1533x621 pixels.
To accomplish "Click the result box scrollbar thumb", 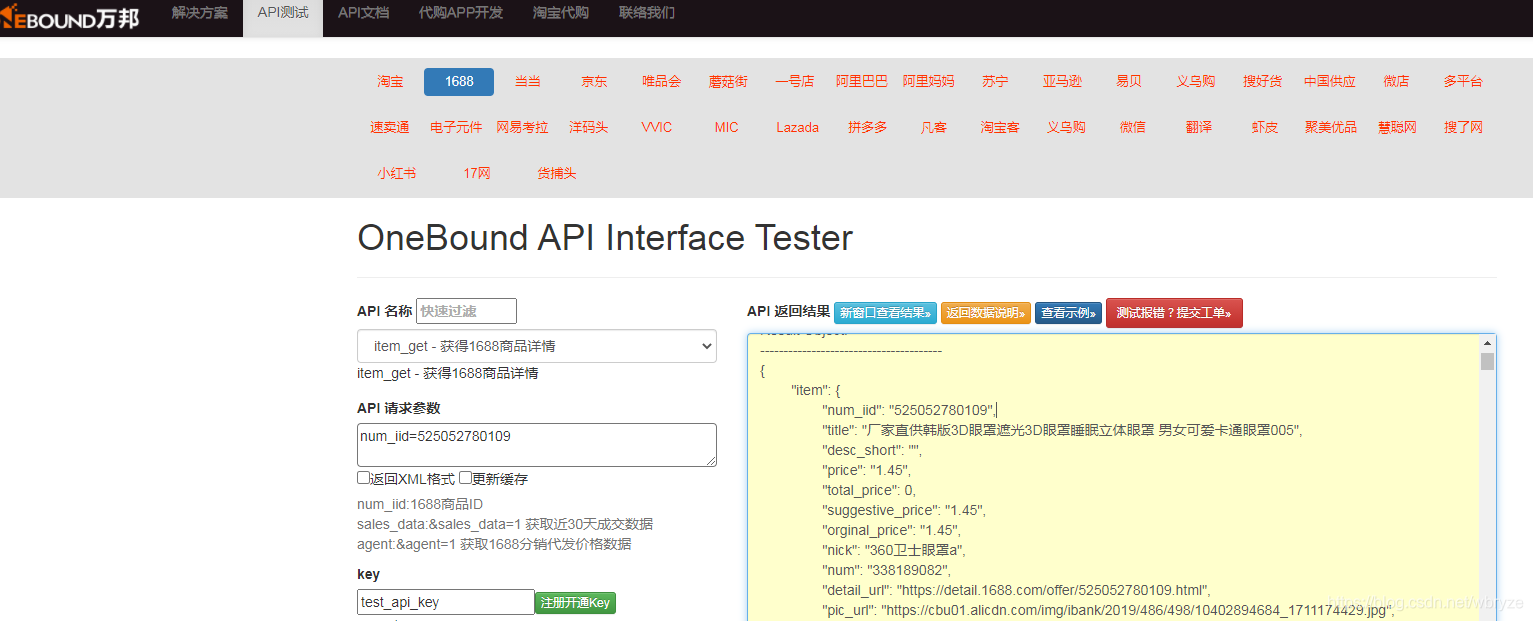I will [1487, 362].
